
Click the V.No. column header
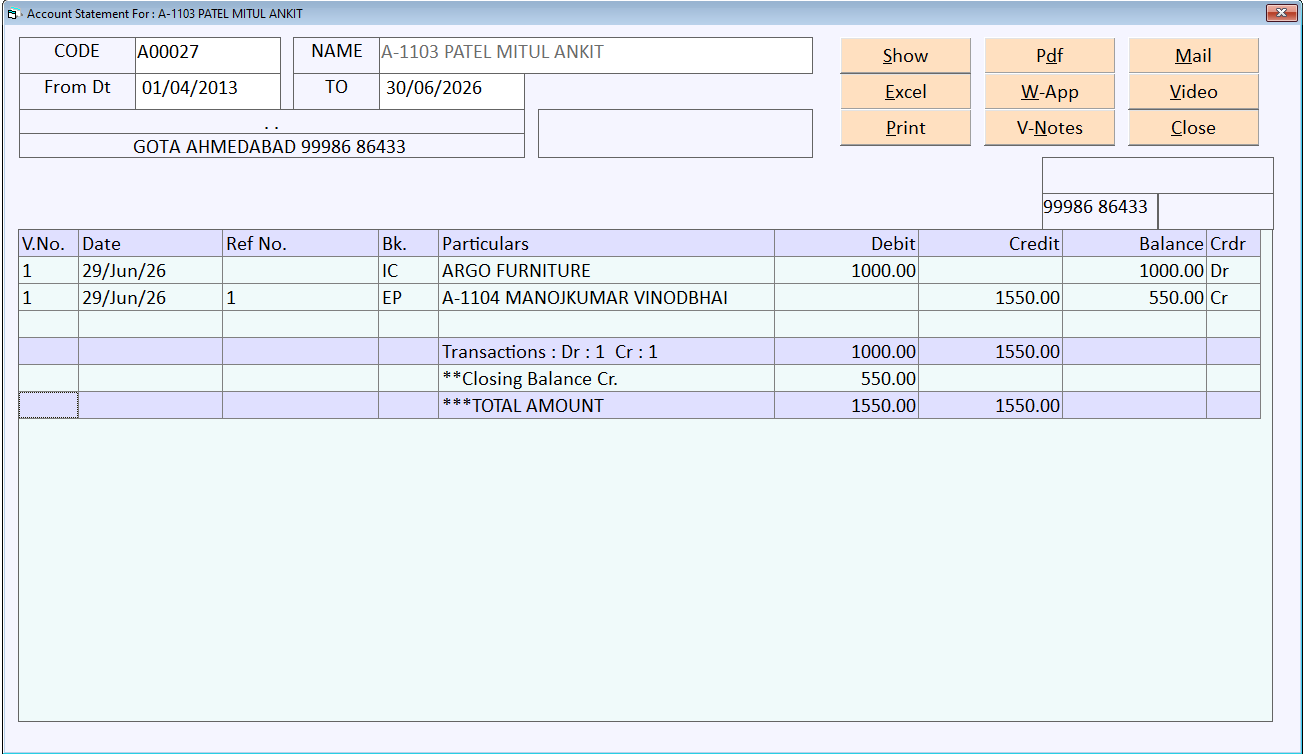pyautogui.click(x=48, y=244)
